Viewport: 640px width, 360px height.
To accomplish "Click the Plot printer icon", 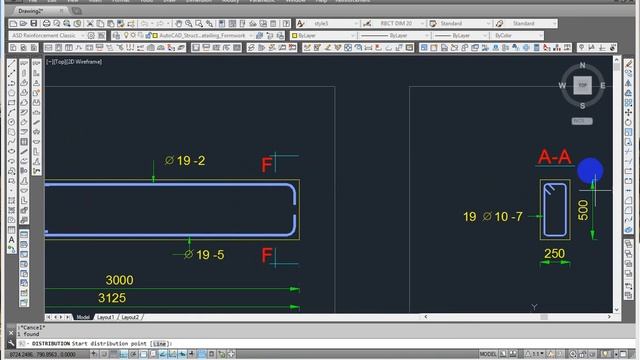I will pos(47,24).
